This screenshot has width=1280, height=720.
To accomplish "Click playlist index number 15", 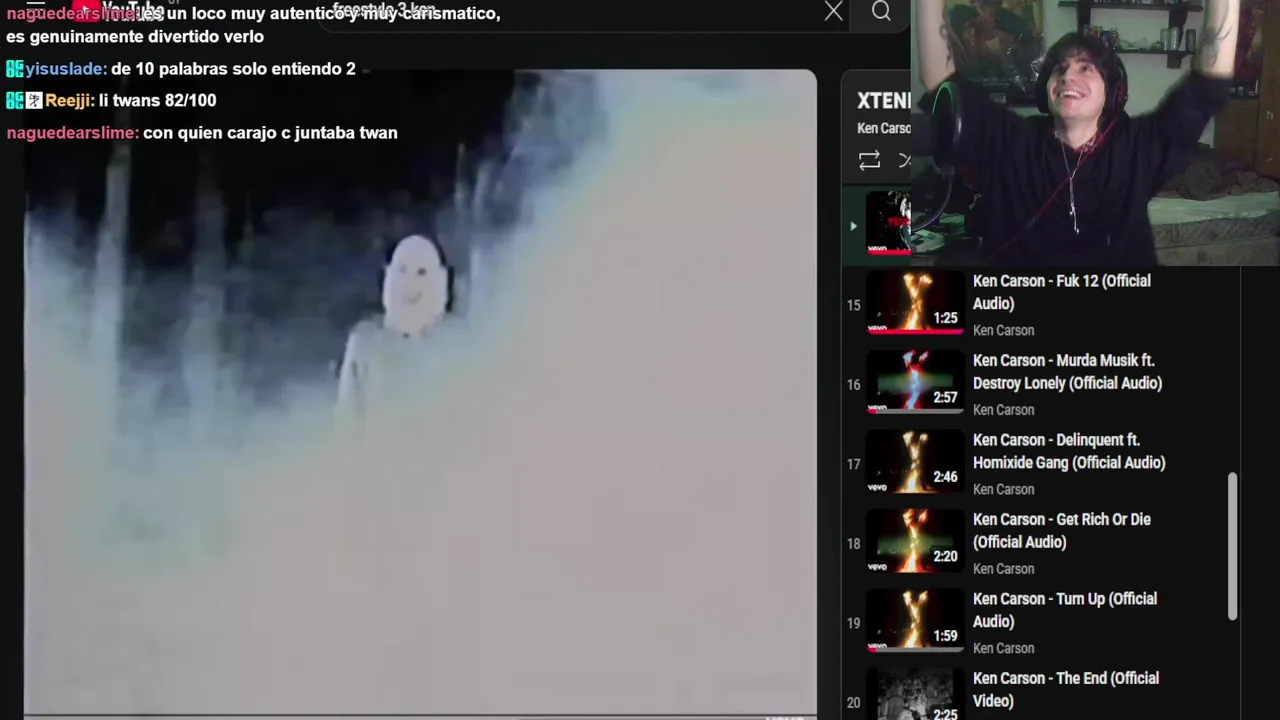I will coord(853,305).
